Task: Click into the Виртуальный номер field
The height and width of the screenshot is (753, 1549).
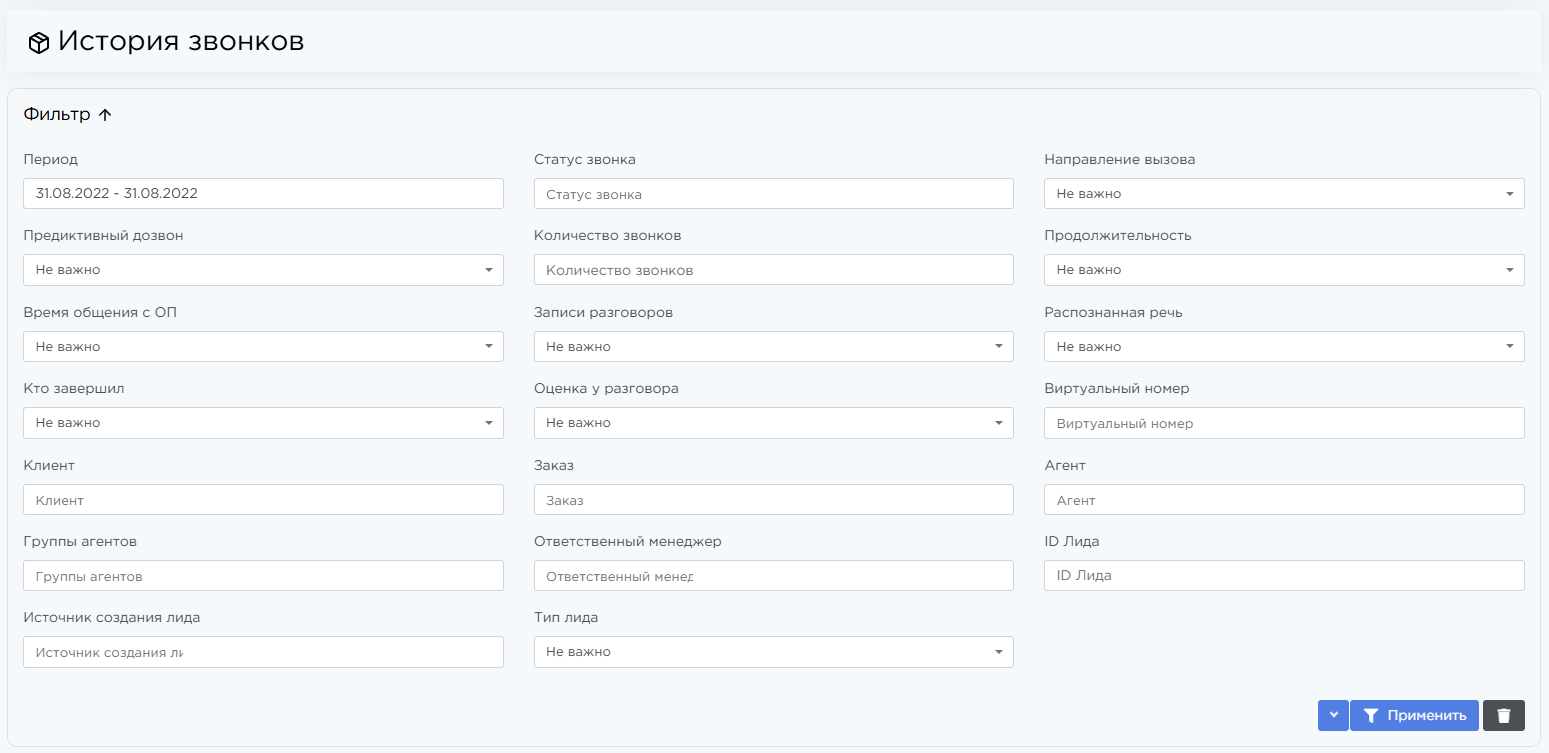Action: (x=1283, y=423)
